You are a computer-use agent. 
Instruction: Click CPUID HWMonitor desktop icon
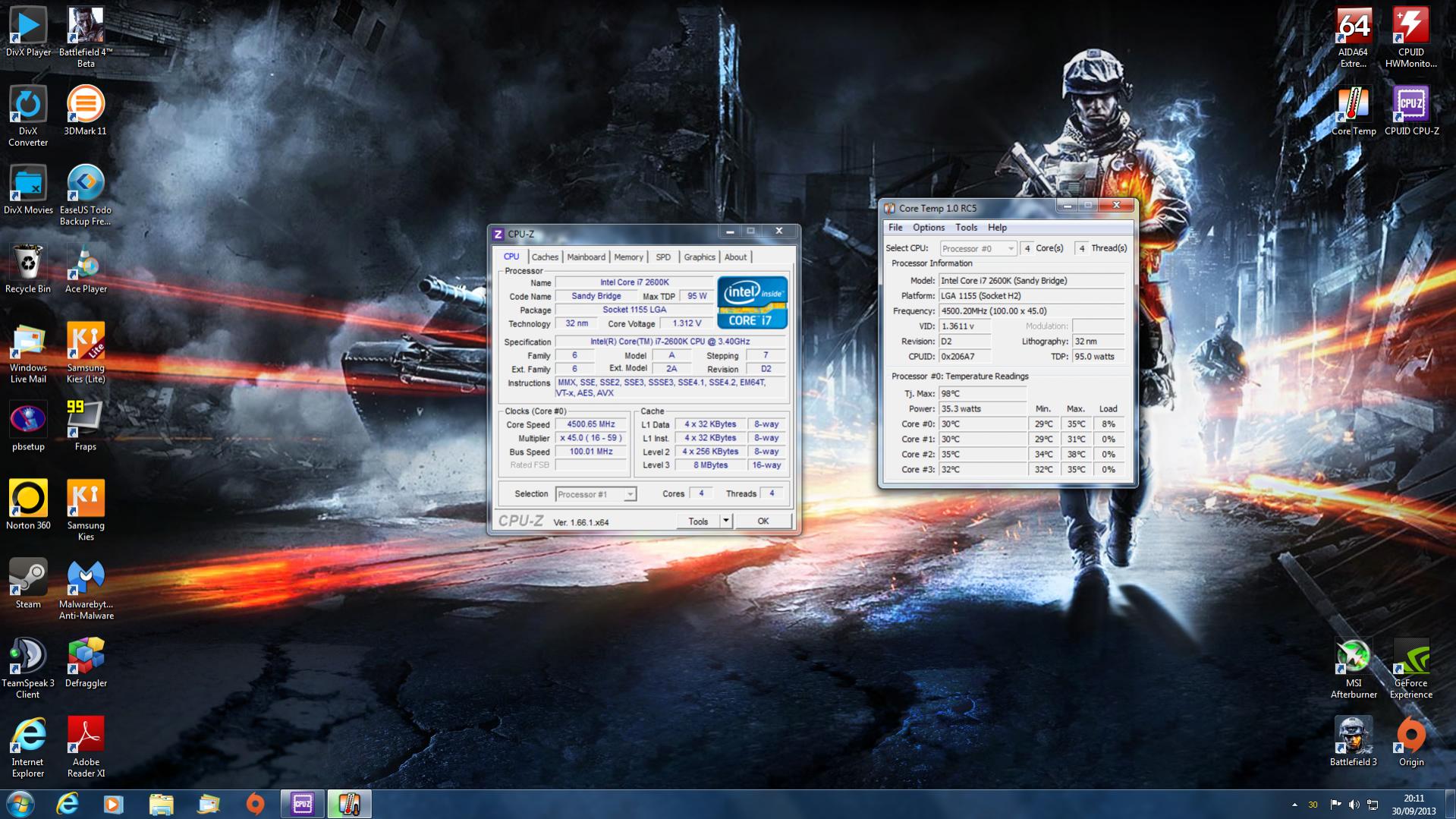click(x=1410, y=37)
